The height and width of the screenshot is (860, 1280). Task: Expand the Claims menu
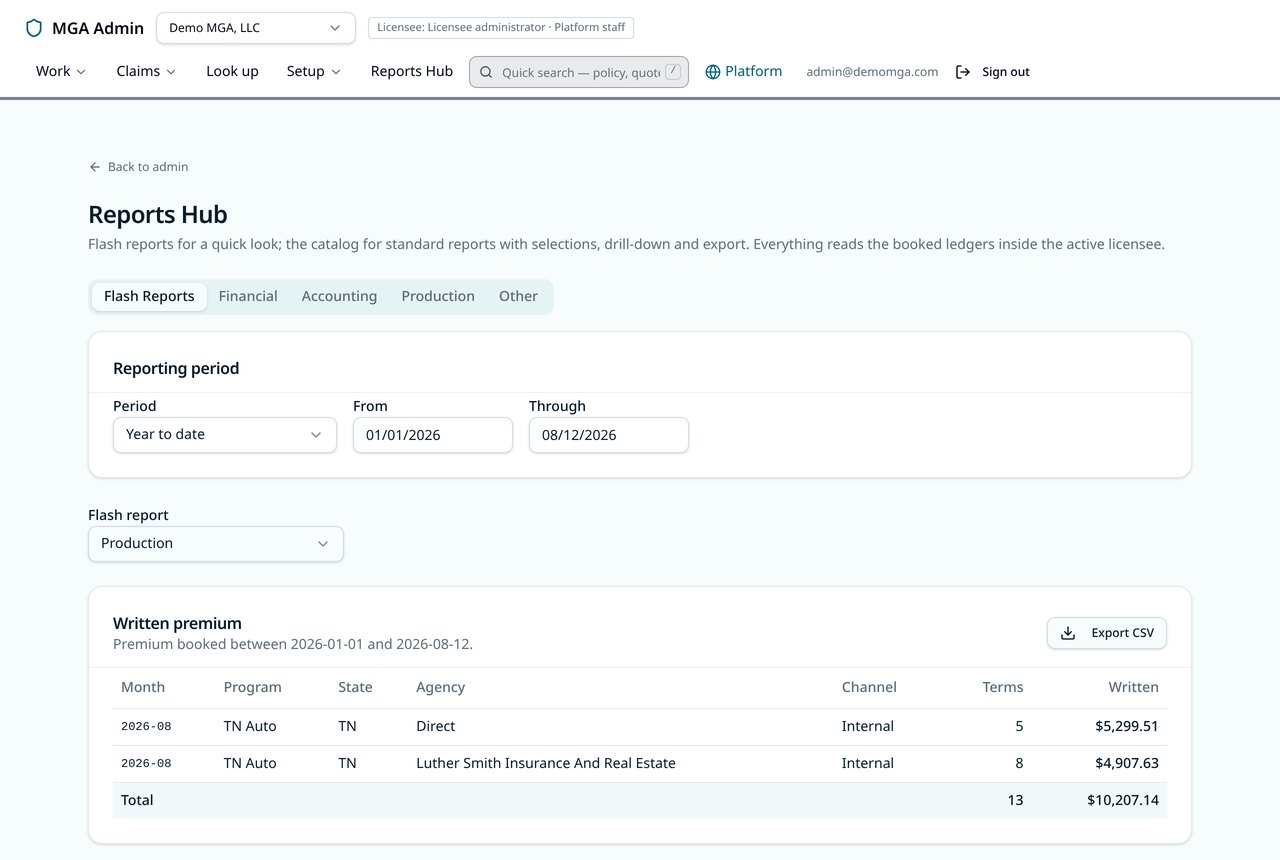click(146, 71)
